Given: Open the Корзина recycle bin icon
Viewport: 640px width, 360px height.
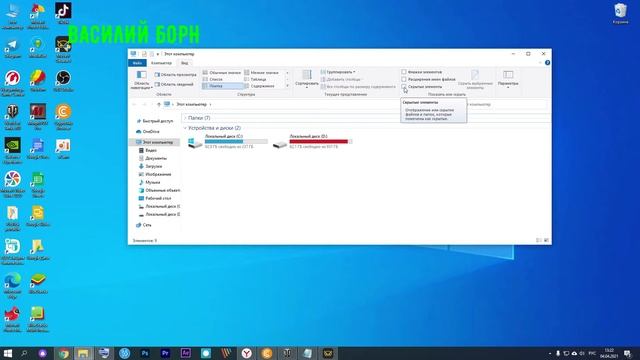Looking at the screenshot, I should (x=620, y=13).
